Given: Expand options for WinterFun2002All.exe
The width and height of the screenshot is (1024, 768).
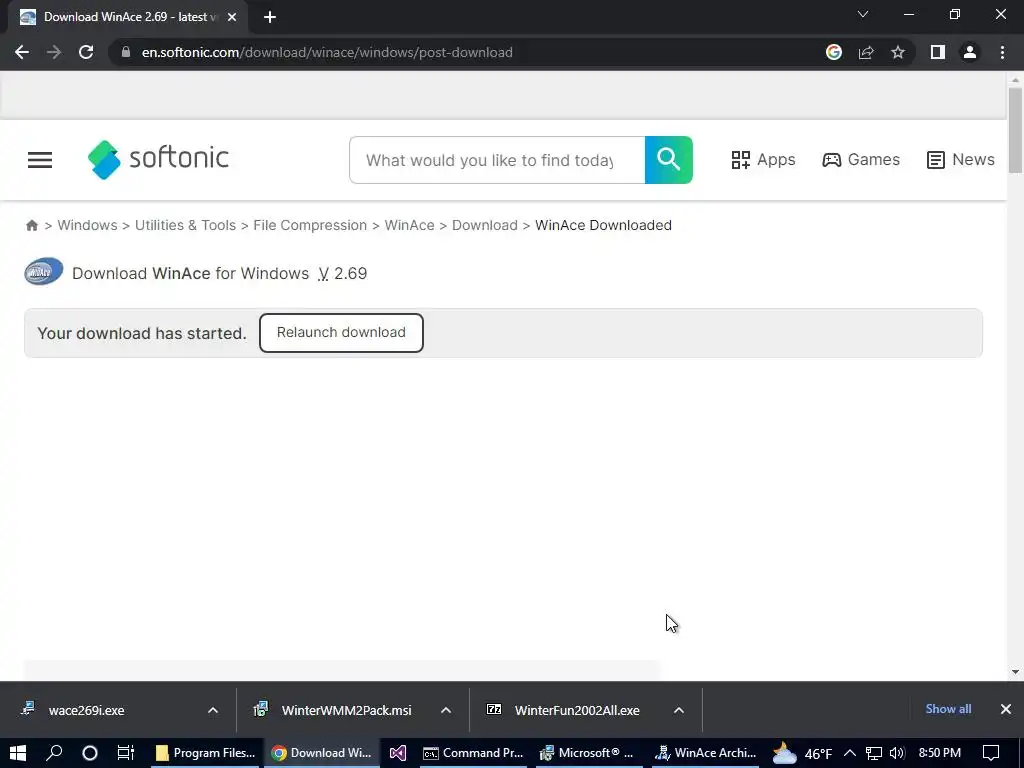Looking at the screenshot, I should coord(679,710).
